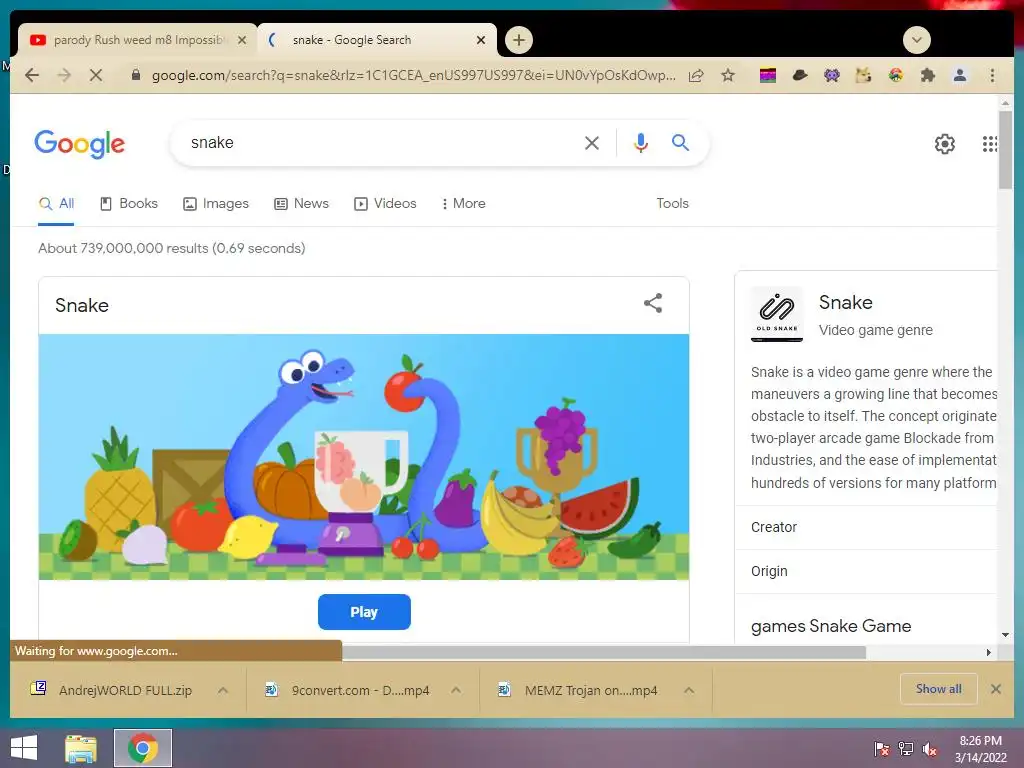Image resolution: width=1024 pixels, height=768 pixels.
Task: Click the Old Snake logo thumbnail
Action: point(776,313)
